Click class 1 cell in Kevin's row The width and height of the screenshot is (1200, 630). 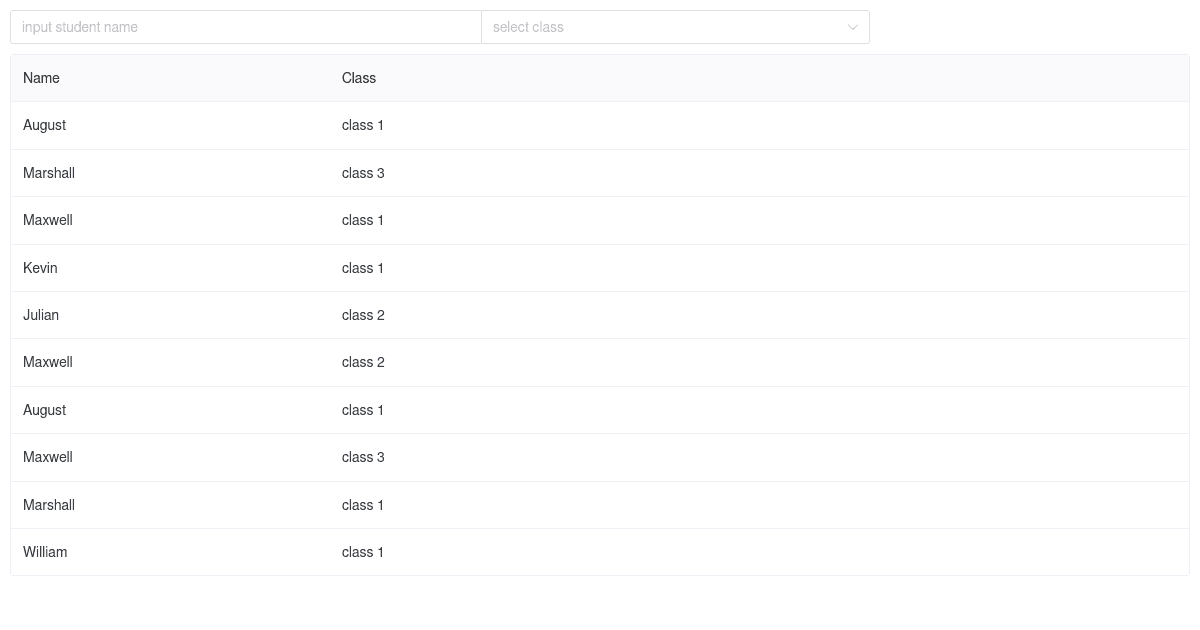click(x=362, y=267)
